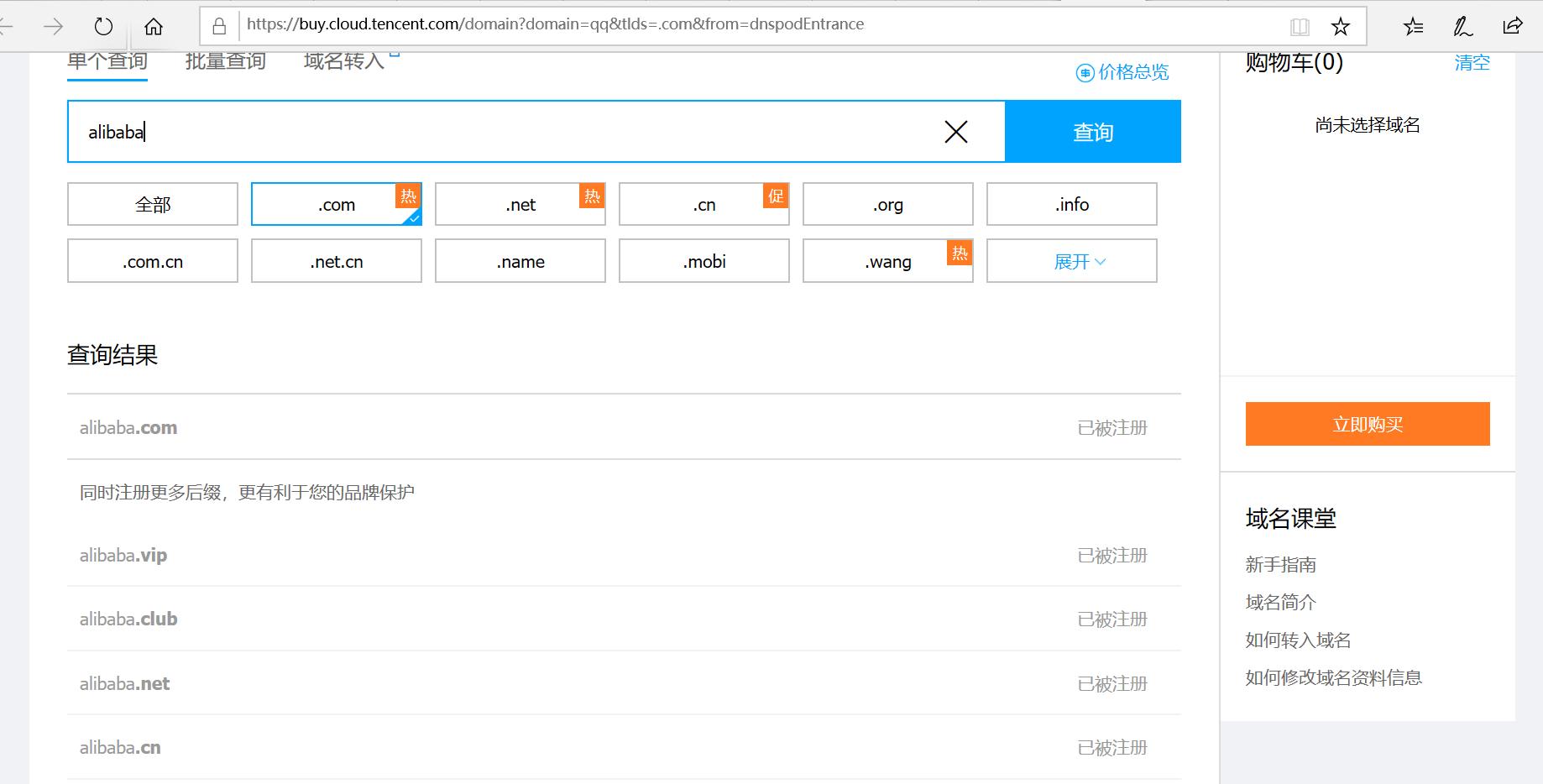Clear the alibaba search text with X
1543x784 pixels.
[x=956, y=132]
